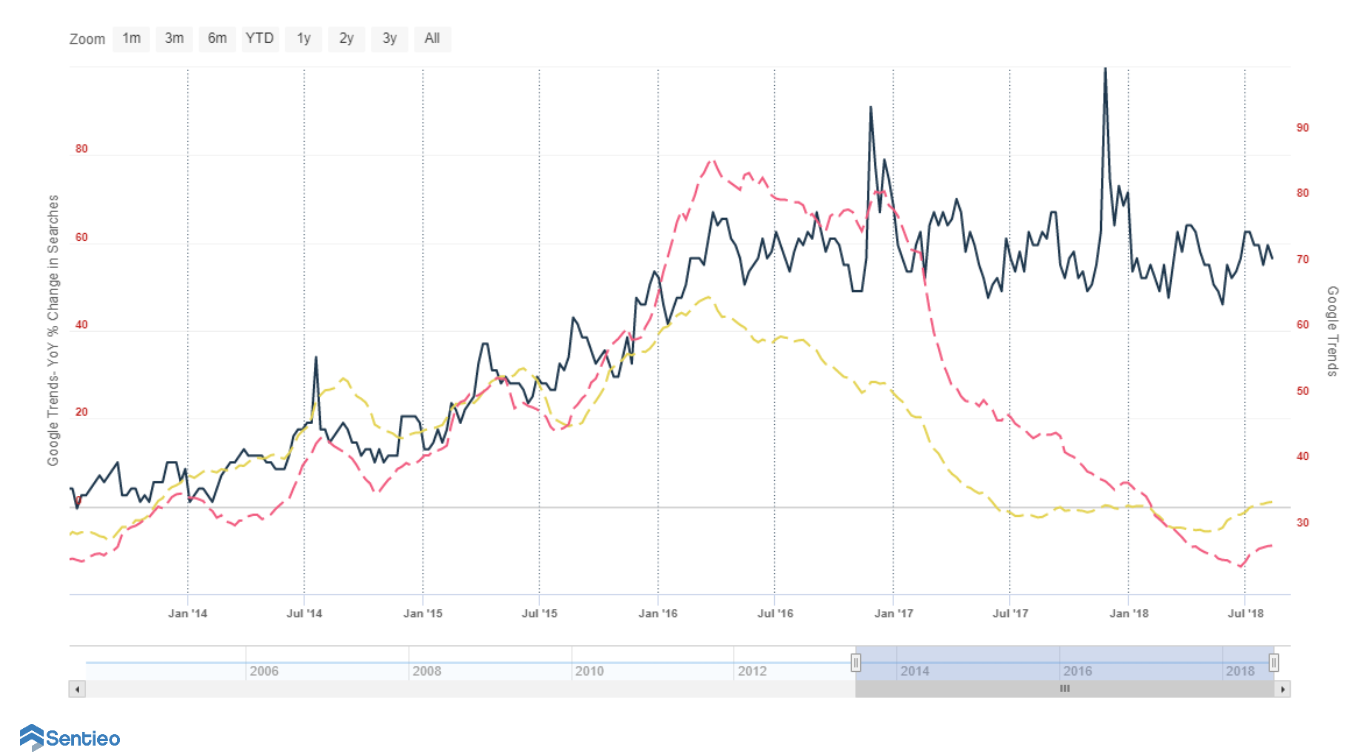Set zoom range to 6m
Image resolution: width=1366 pixels, height=752 pixels.
[x=217, y=39]
